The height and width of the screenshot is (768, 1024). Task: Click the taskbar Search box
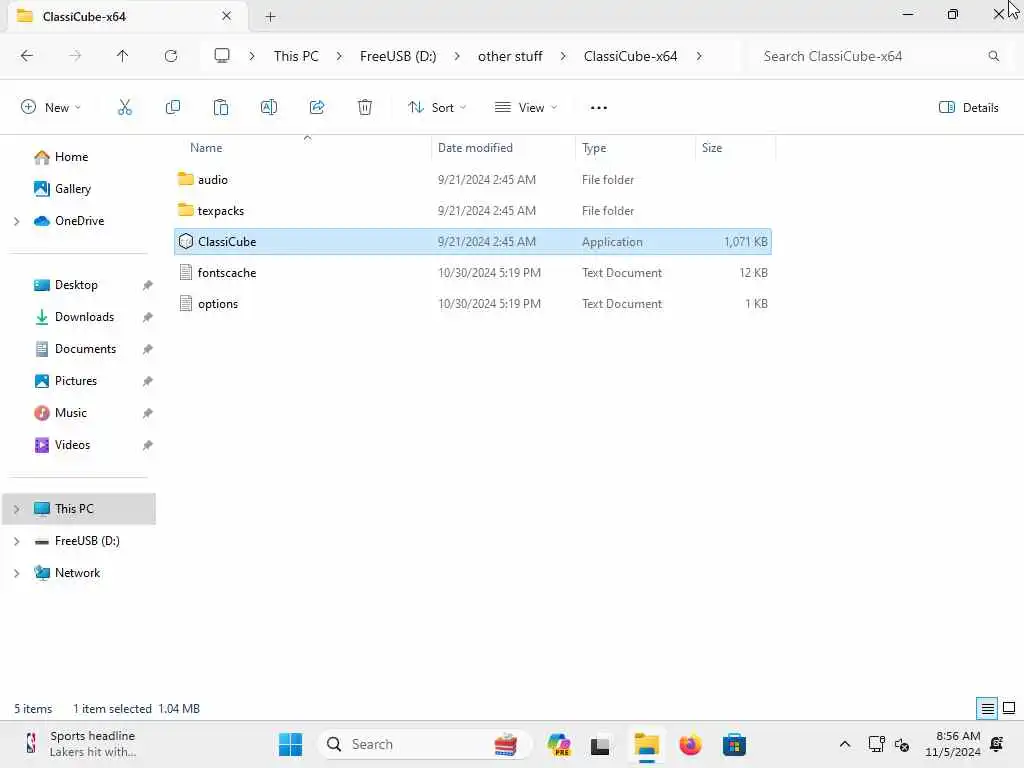pyautogui.click(x=424, y=744)
